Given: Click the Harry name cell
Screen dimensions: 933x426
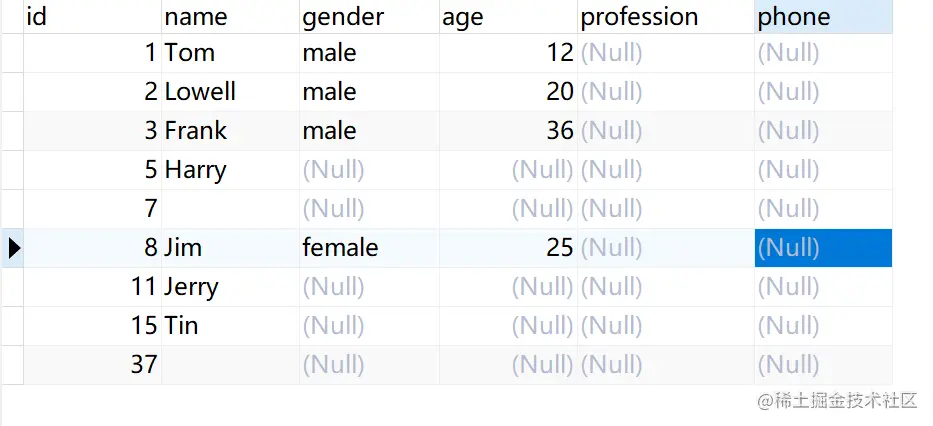Looking at the screenshot, I should 229,170.
